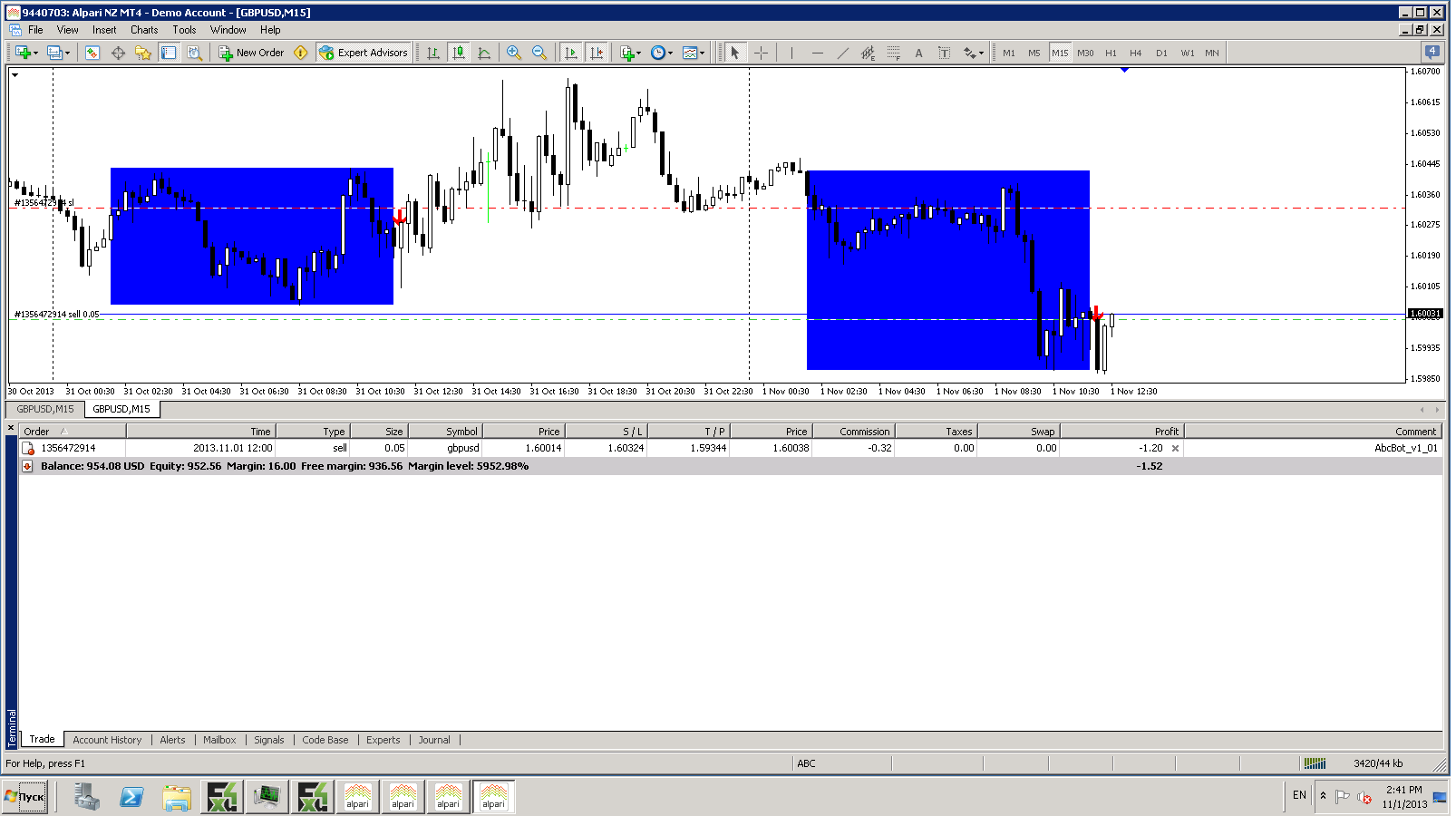The width and height of the screenshot is (1456, 816).
Task: Switch timeframe to M1
Action: [1009, 53]
